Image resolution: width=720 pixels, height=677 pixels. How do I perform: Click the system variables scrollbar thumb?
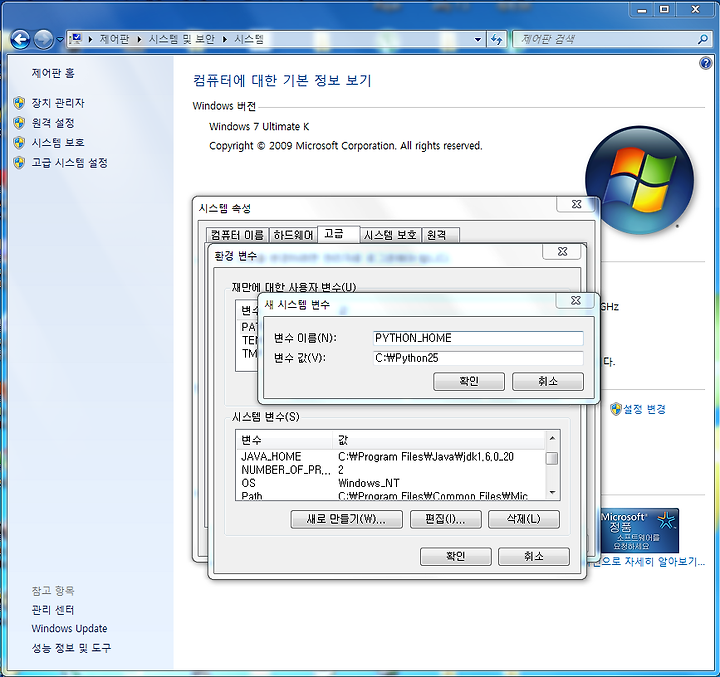click(552, 458)
